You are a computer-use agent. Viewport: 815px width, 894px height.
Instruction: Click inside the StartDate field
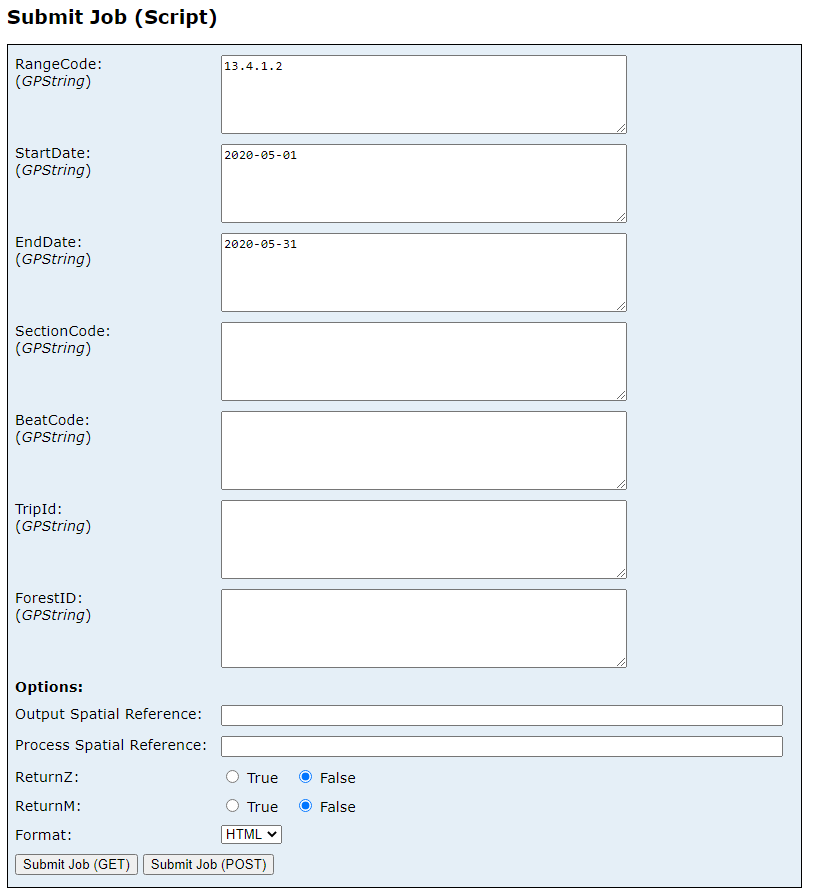pyautogui.click(x=422, y=182)
